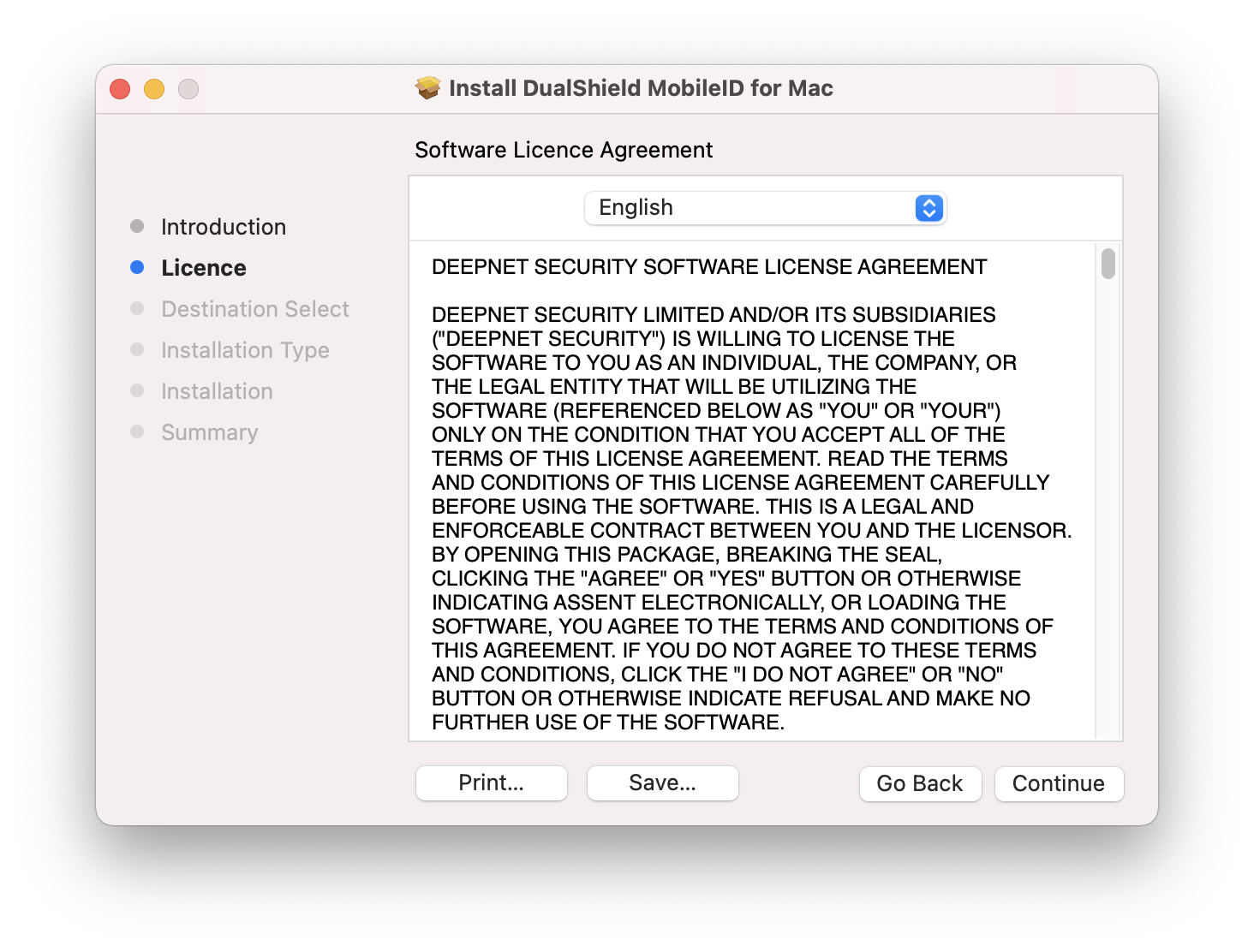Click the Summary step in sidebar
The height and width of the screenshot is (952, 1254).
[x=210, y=432]
